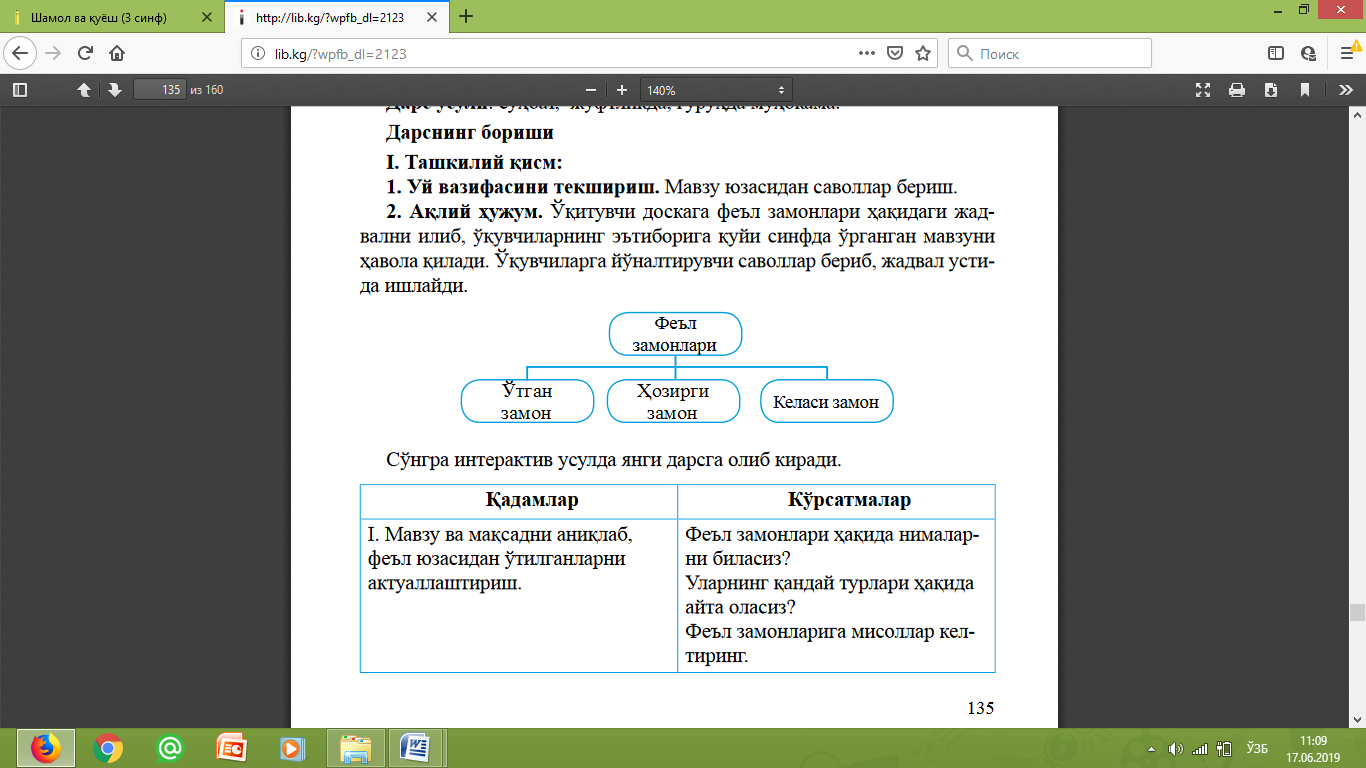This screenshot has height=768, width=1366.
Task: Open the network signal tray icon
Action: pyautogui.click(x=1199, y=748)
